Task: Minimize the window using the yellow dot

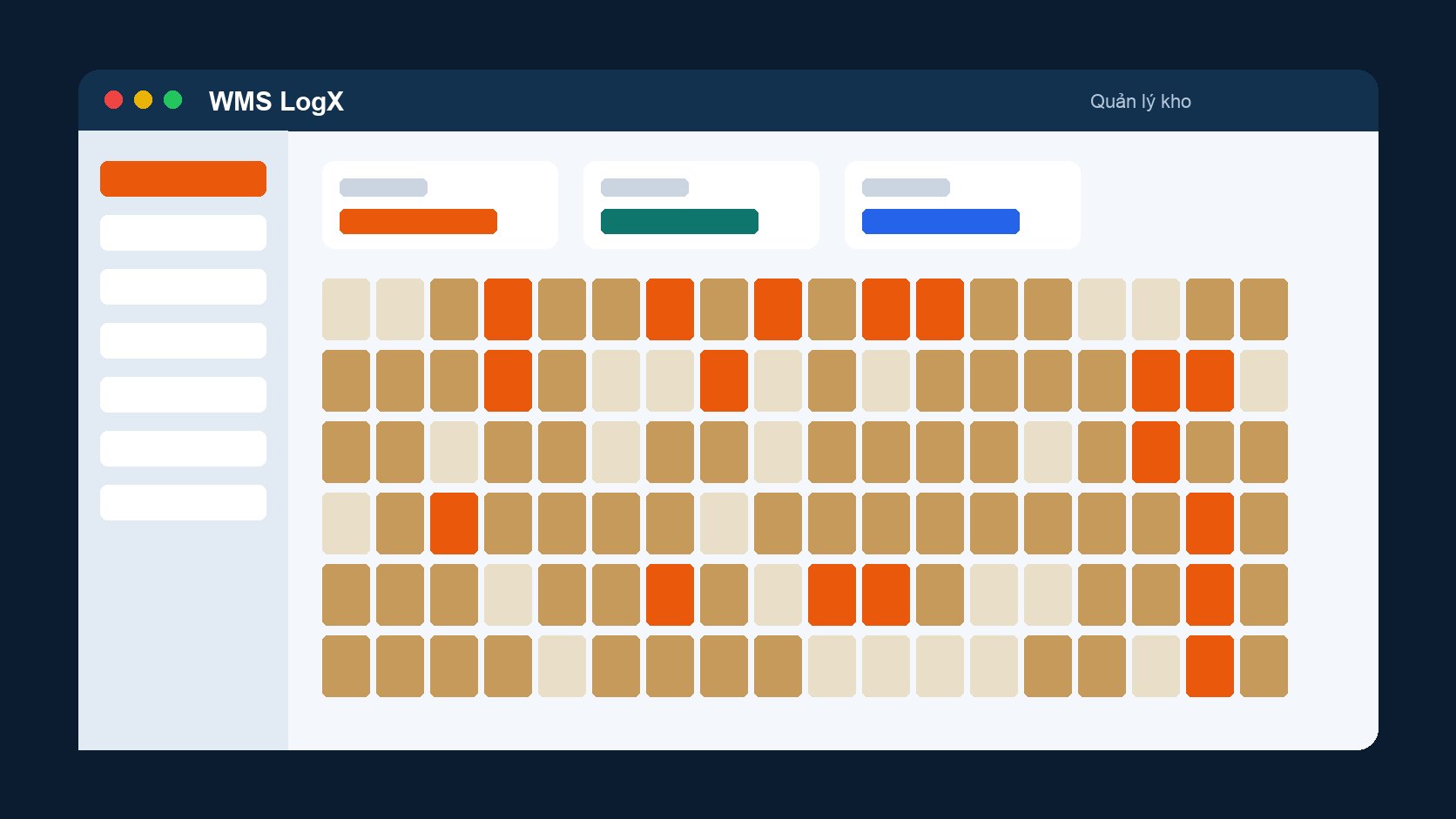Action: [x=143, y=100]
